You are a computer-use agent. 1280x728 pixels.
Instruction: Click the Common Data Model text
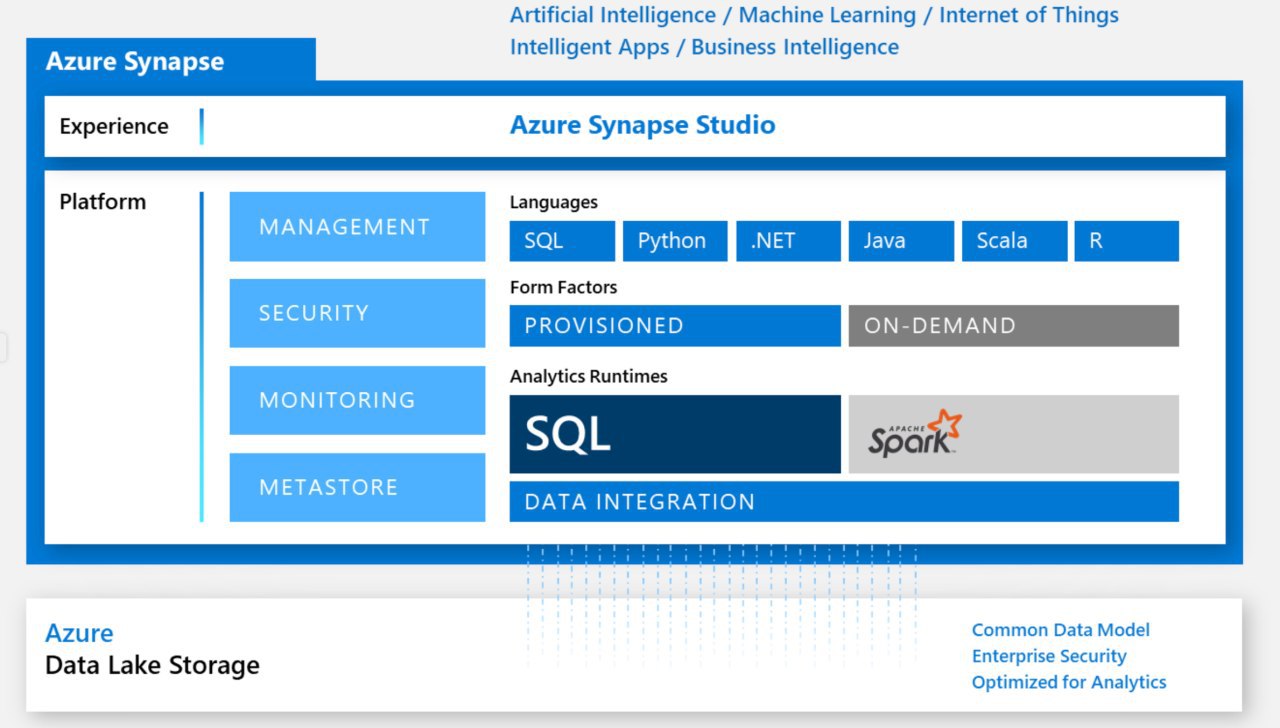coord(1061,630)
